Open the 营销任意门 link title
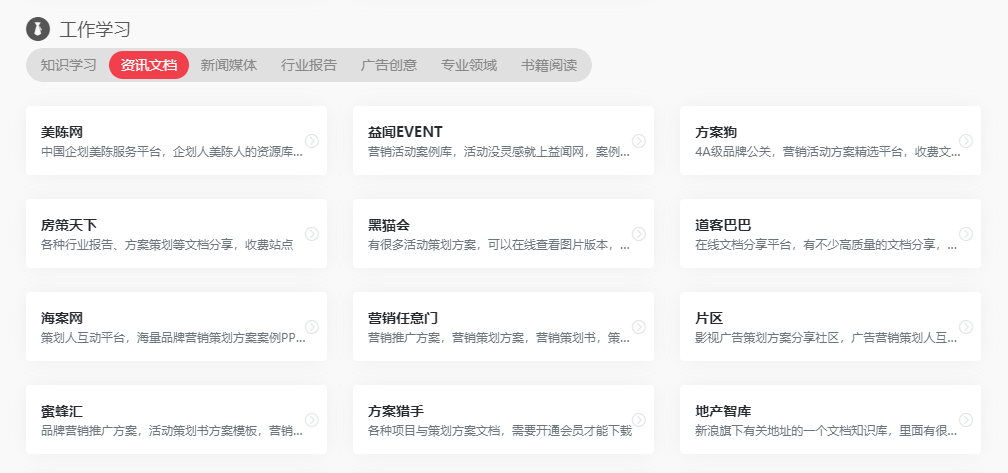Image resolution: width=1008 pixels, height=473 pixels. pos(403,319)
